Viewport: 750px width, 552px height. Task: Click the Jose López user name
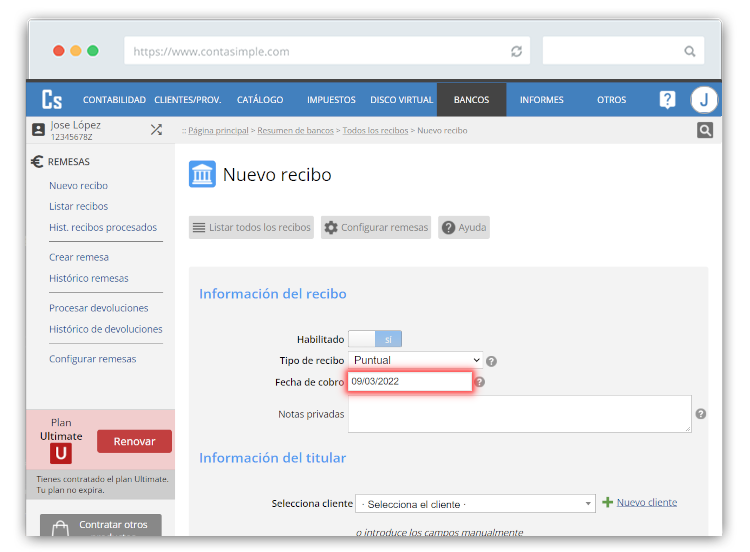[x=76, y=125]
